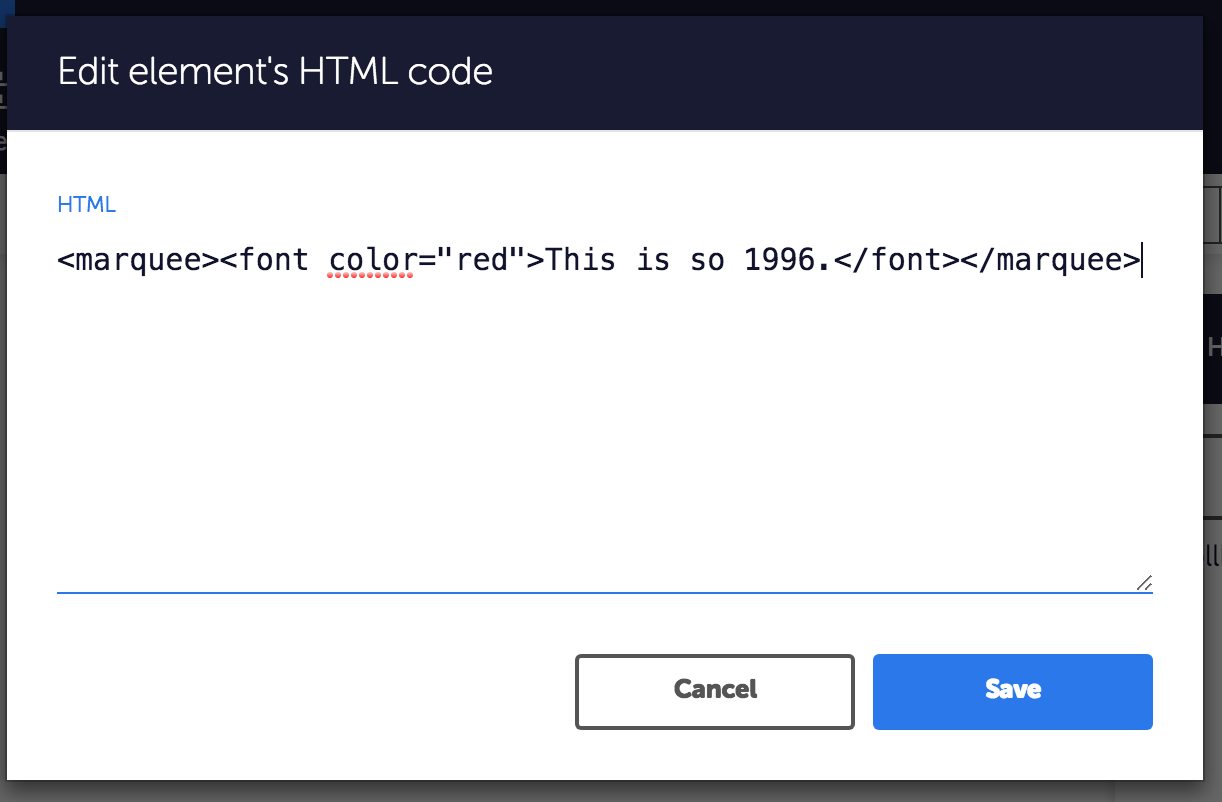Grab the textarea resize handle
This screenshot has height=802, width=1222.
[x=1144, y=582]
